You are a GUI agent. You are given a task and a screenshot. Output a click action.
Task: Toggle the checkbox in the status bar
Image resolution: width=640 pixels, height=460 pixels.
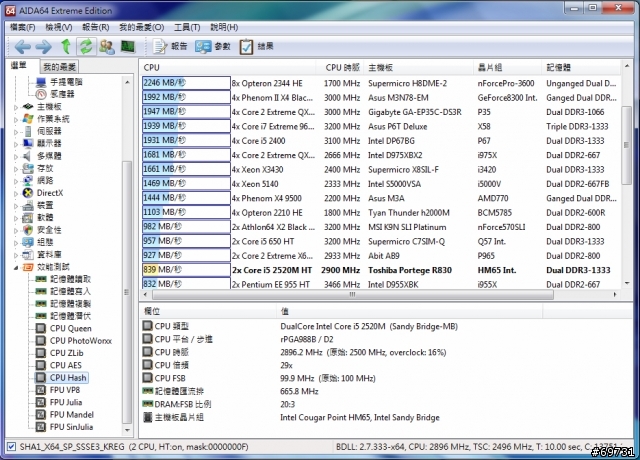tap(11, 447)
